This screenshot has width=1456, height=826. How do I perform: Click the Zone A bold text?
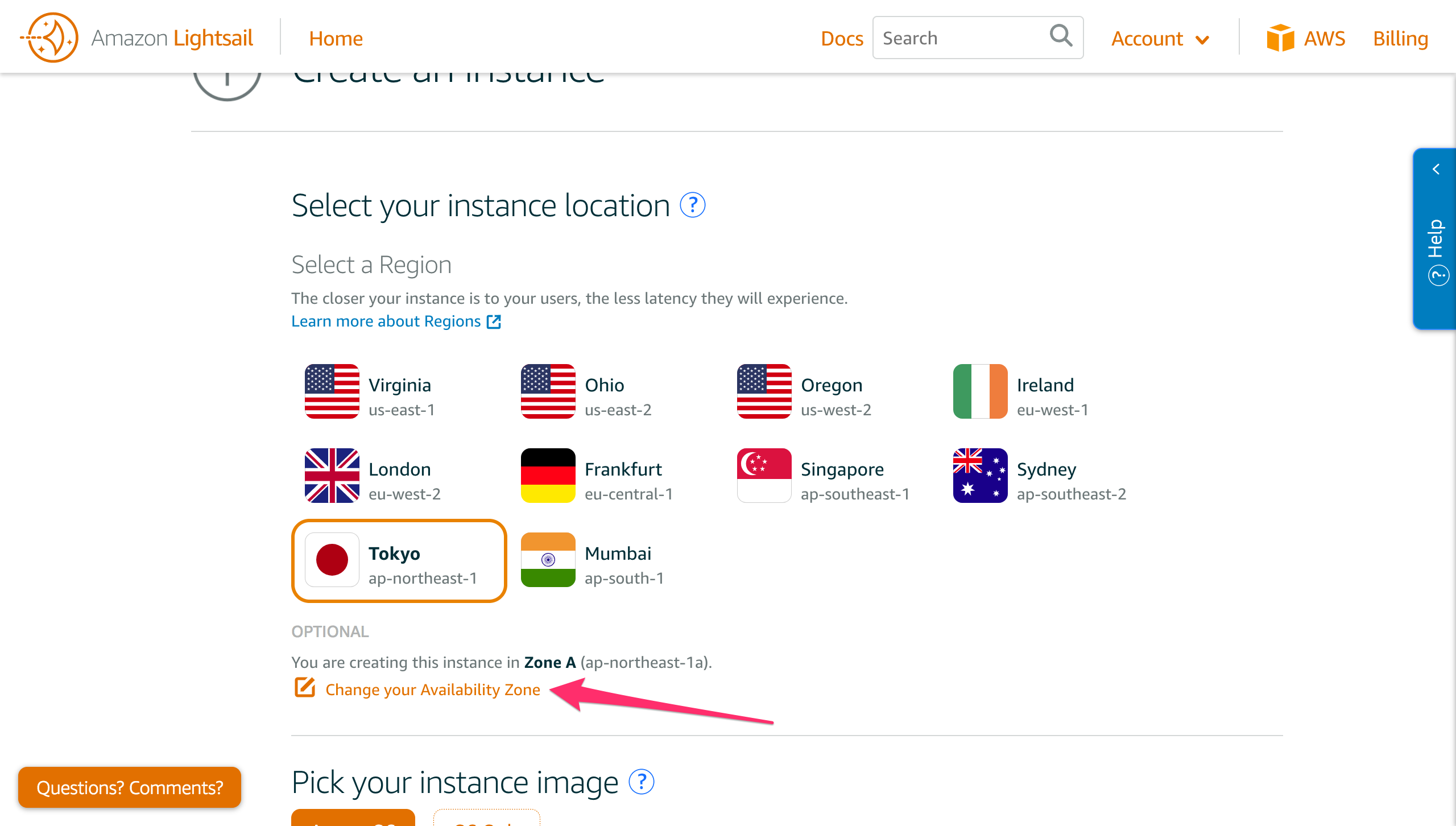550,663
